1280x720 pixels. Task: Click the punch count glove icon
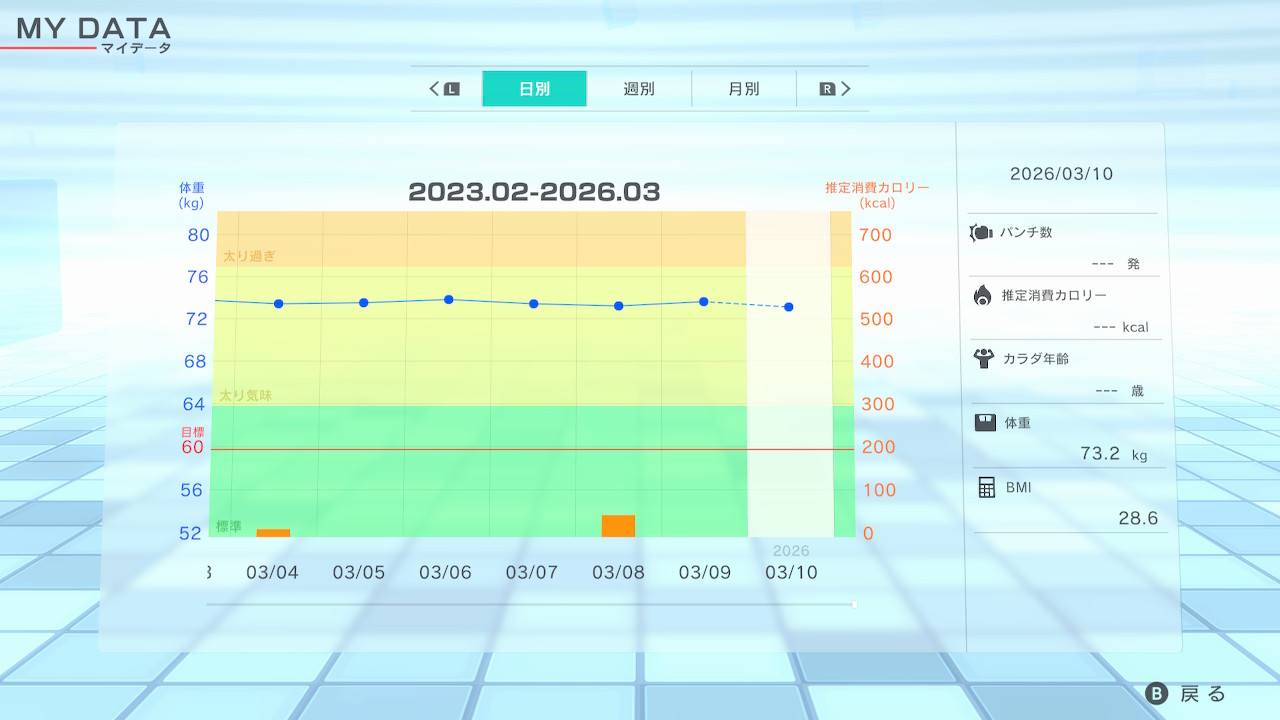pyautogui.click(x=980, y=233)
